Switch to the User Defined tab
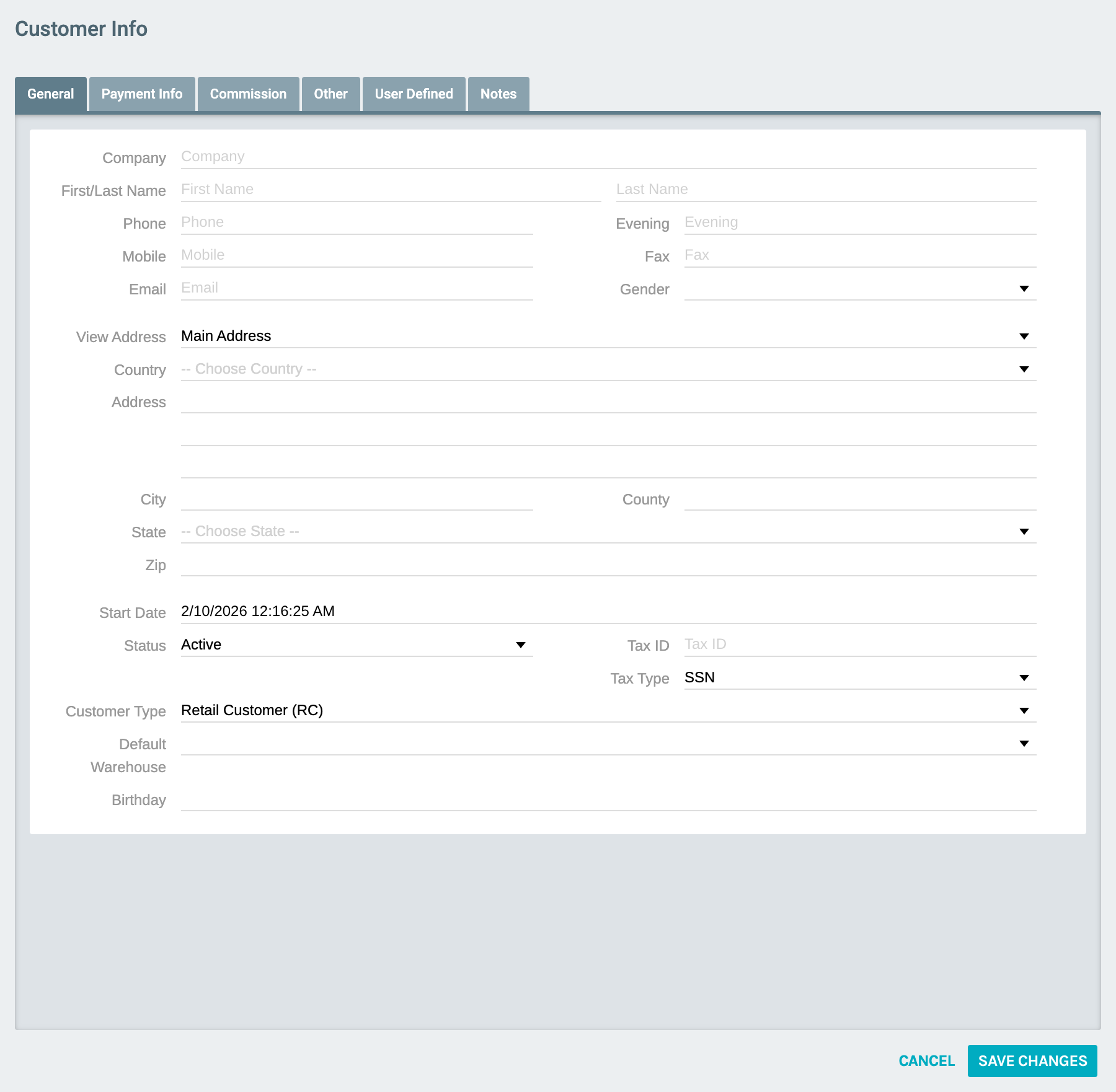The width and height of the screenshot is (1116, 1092). coord(414,94)
